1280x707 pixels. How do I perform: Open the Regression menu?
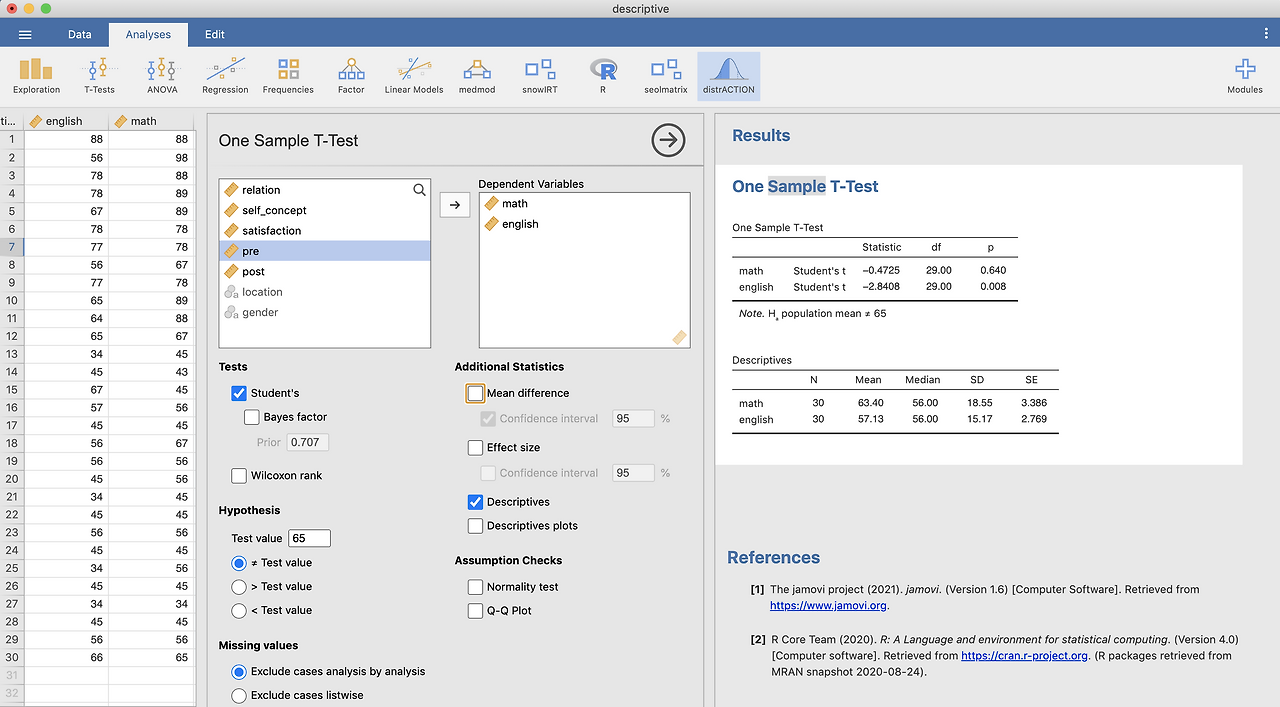coord(225,76)
